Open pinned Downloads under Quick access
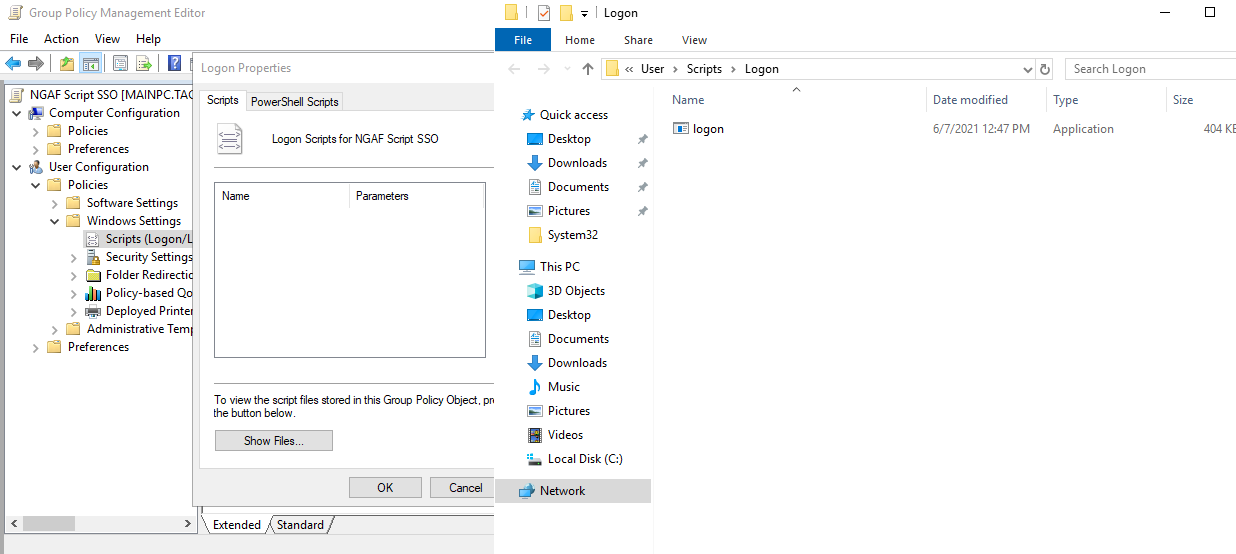Screen dimensions: 1236x554 click(577, 163)
